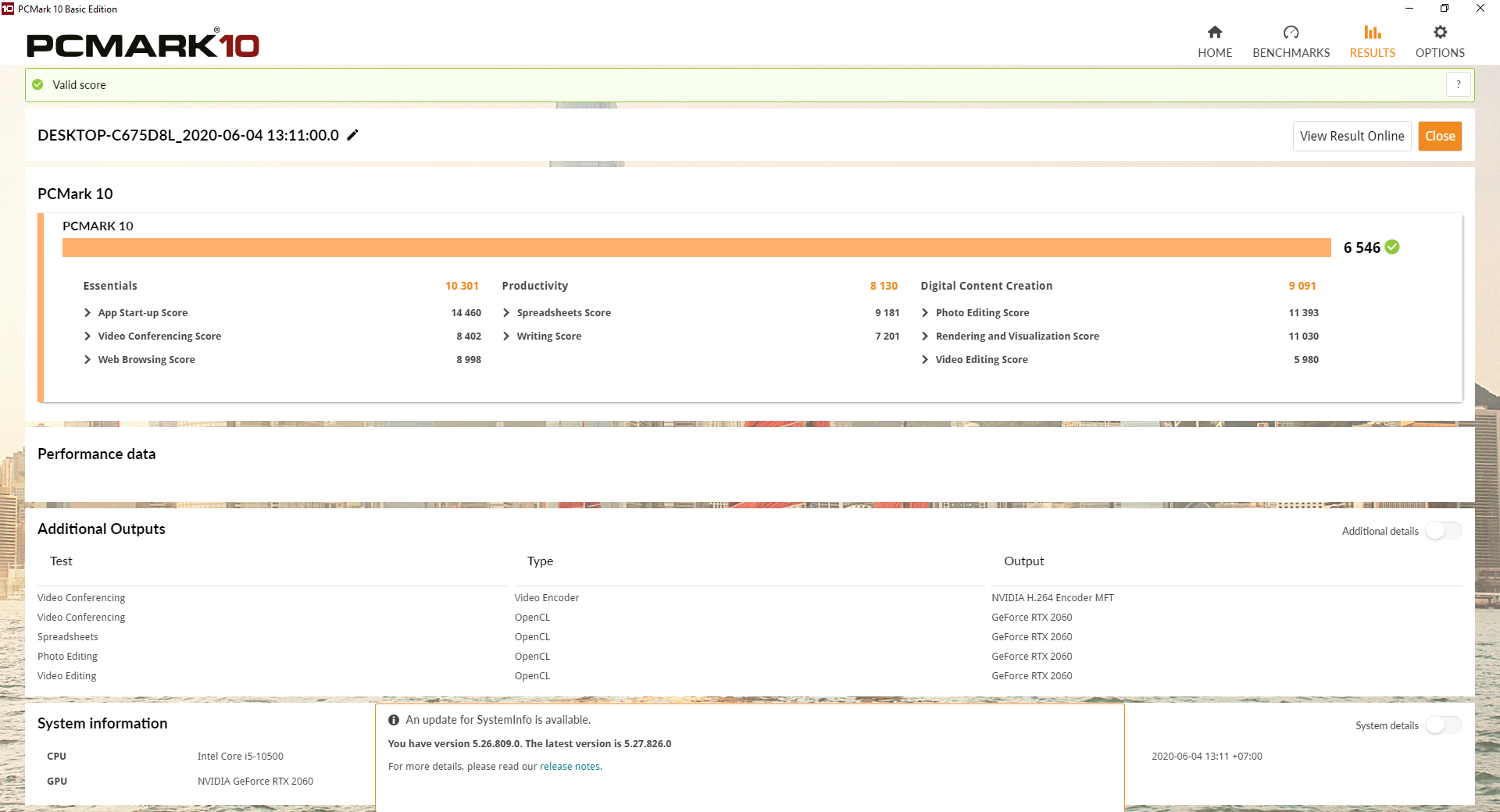Expand the Video Conferencing Score row

tap(87, 336)
